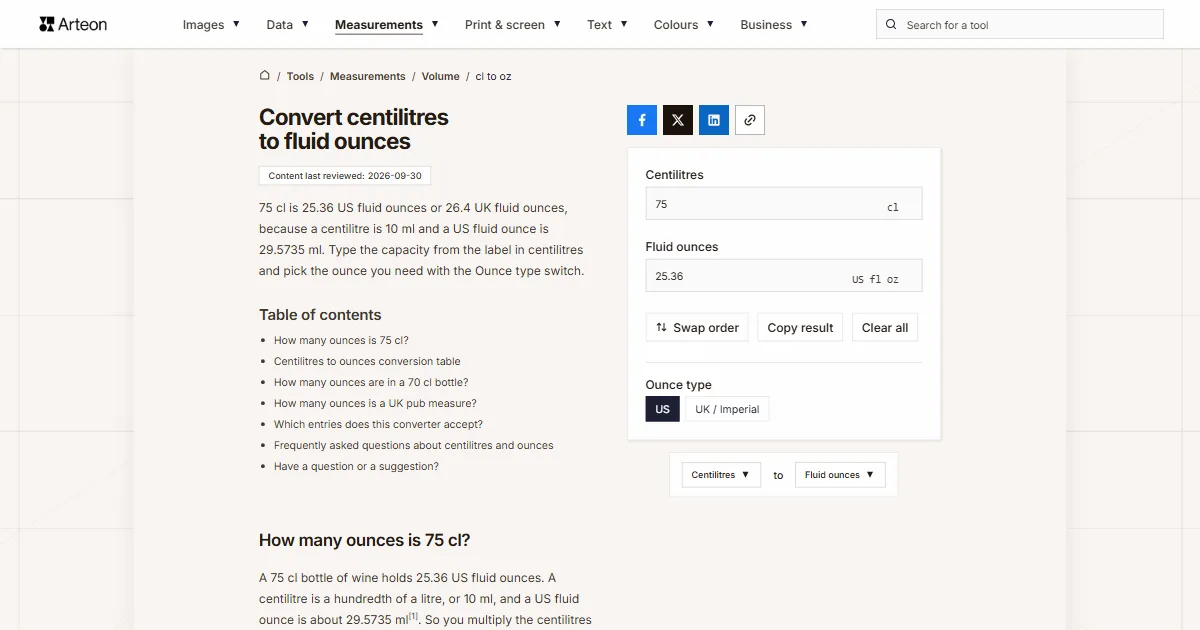
Task: Clear all converter fields
Action: click(885, 328)
